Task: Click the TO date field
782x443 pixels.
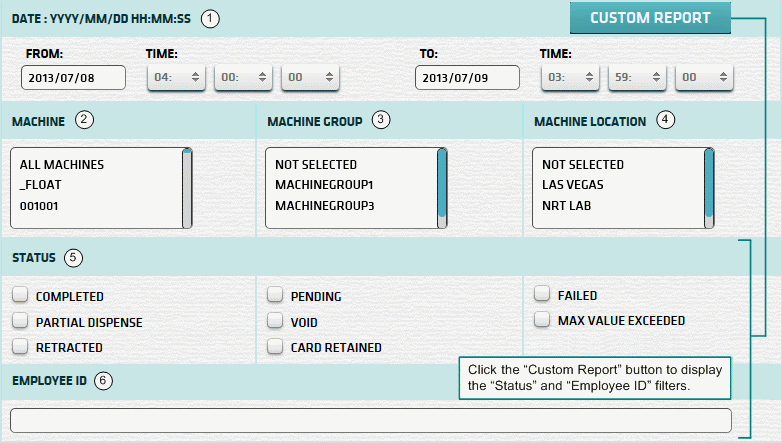Action: pos(466,78)
